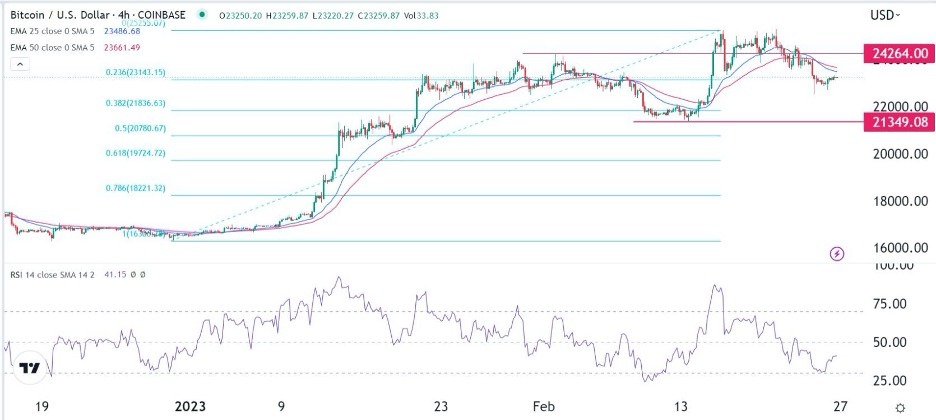Click the low price L23220.27 reading

(334, 15)
